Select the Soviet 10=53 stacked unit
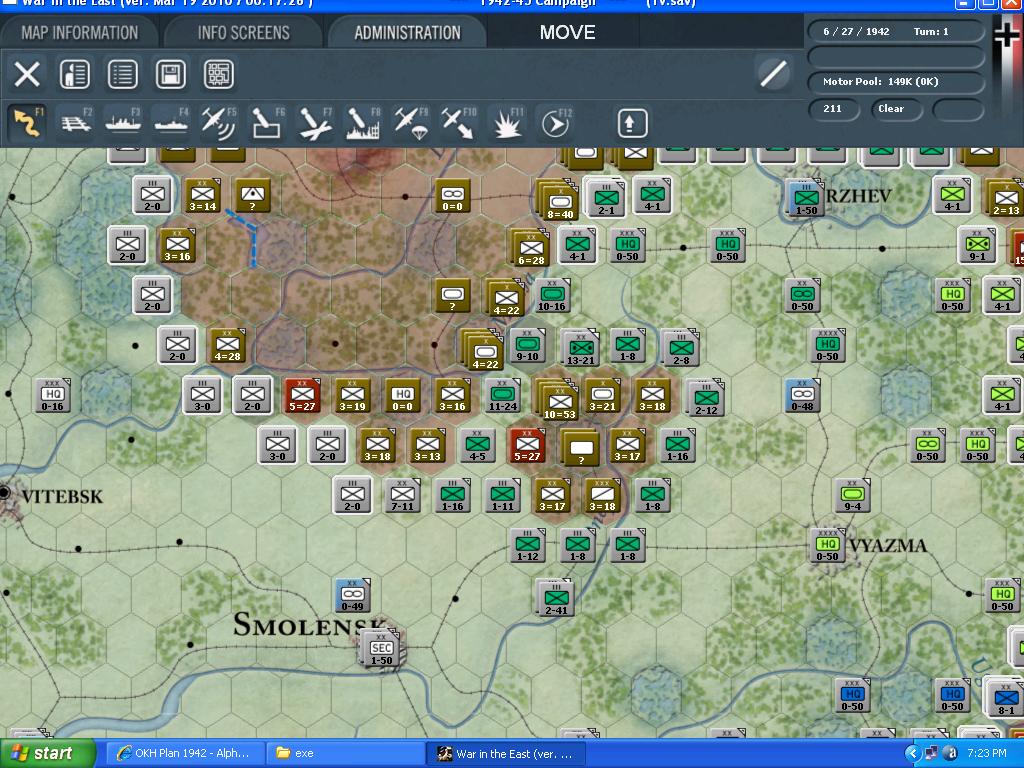1024x768 pixels. tap(558, 399)
